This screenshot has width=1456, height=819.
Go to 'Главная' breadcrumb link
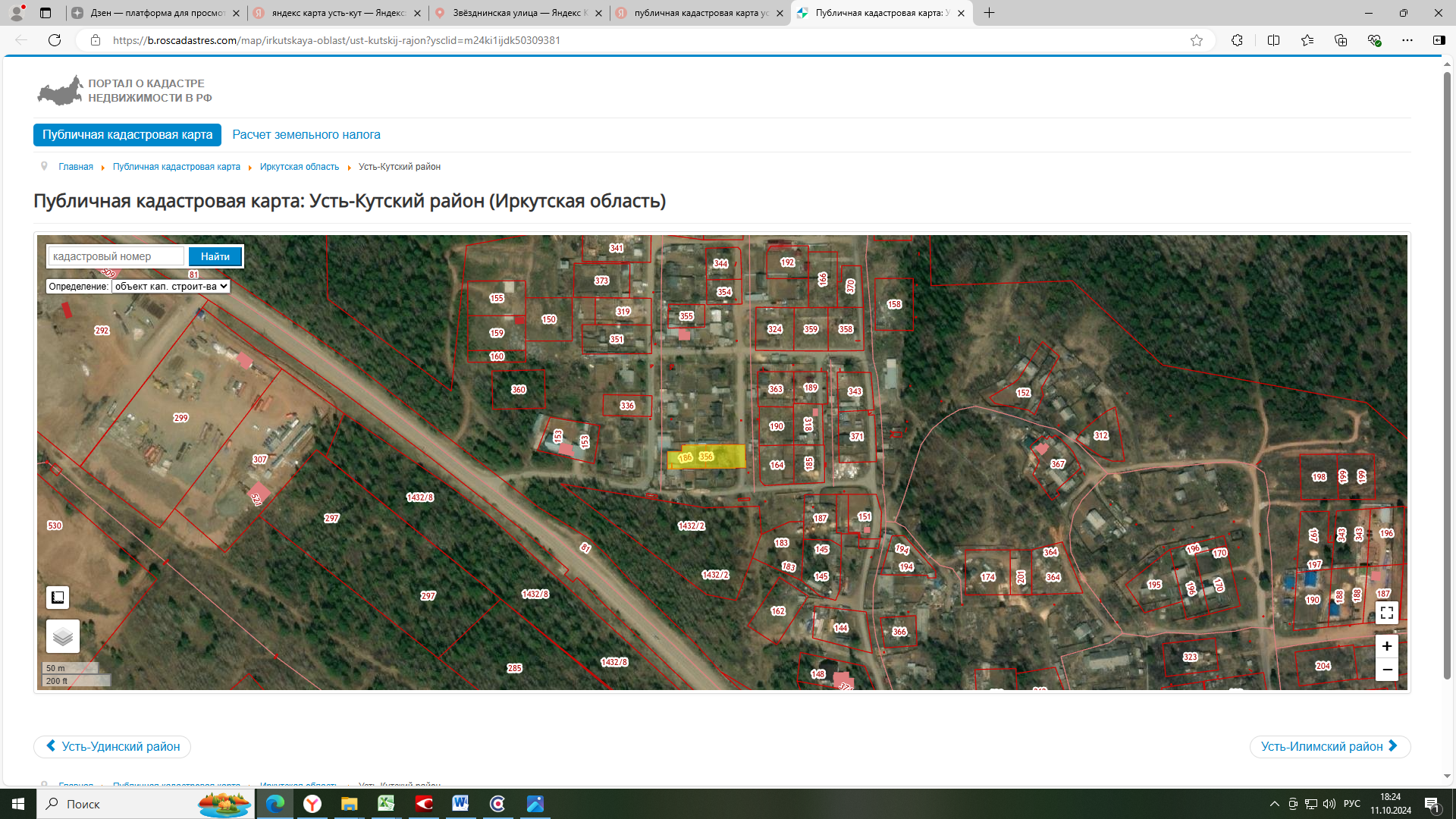(76, 167)
